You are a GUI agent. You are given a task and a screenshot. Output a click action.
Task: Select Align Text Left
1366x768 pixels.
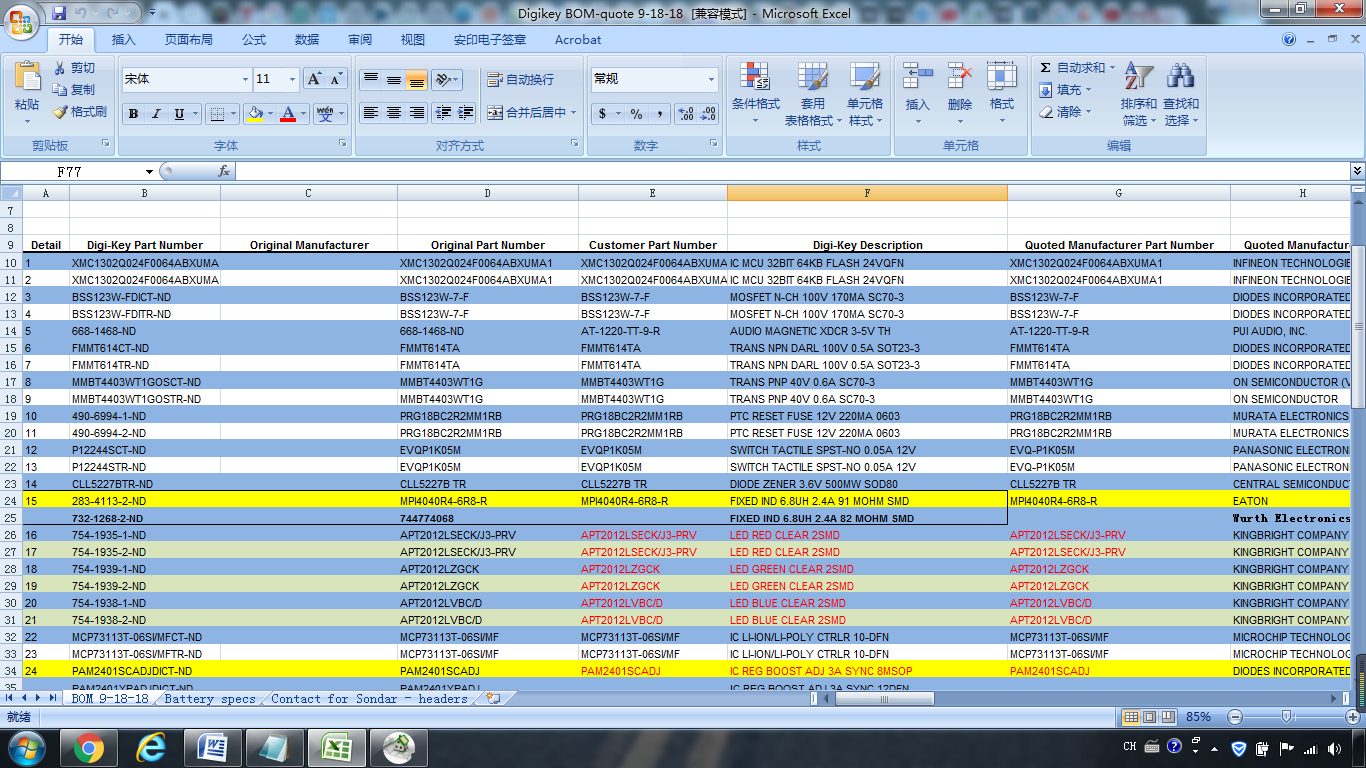point(371,113)
